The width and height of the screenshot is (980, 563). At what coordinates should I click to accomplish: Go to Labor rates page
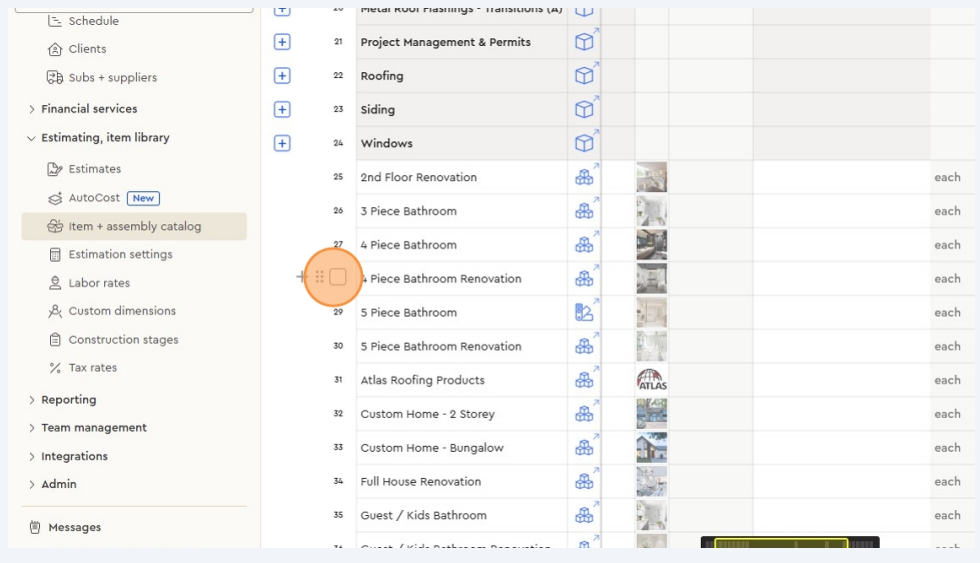[99, 283]
